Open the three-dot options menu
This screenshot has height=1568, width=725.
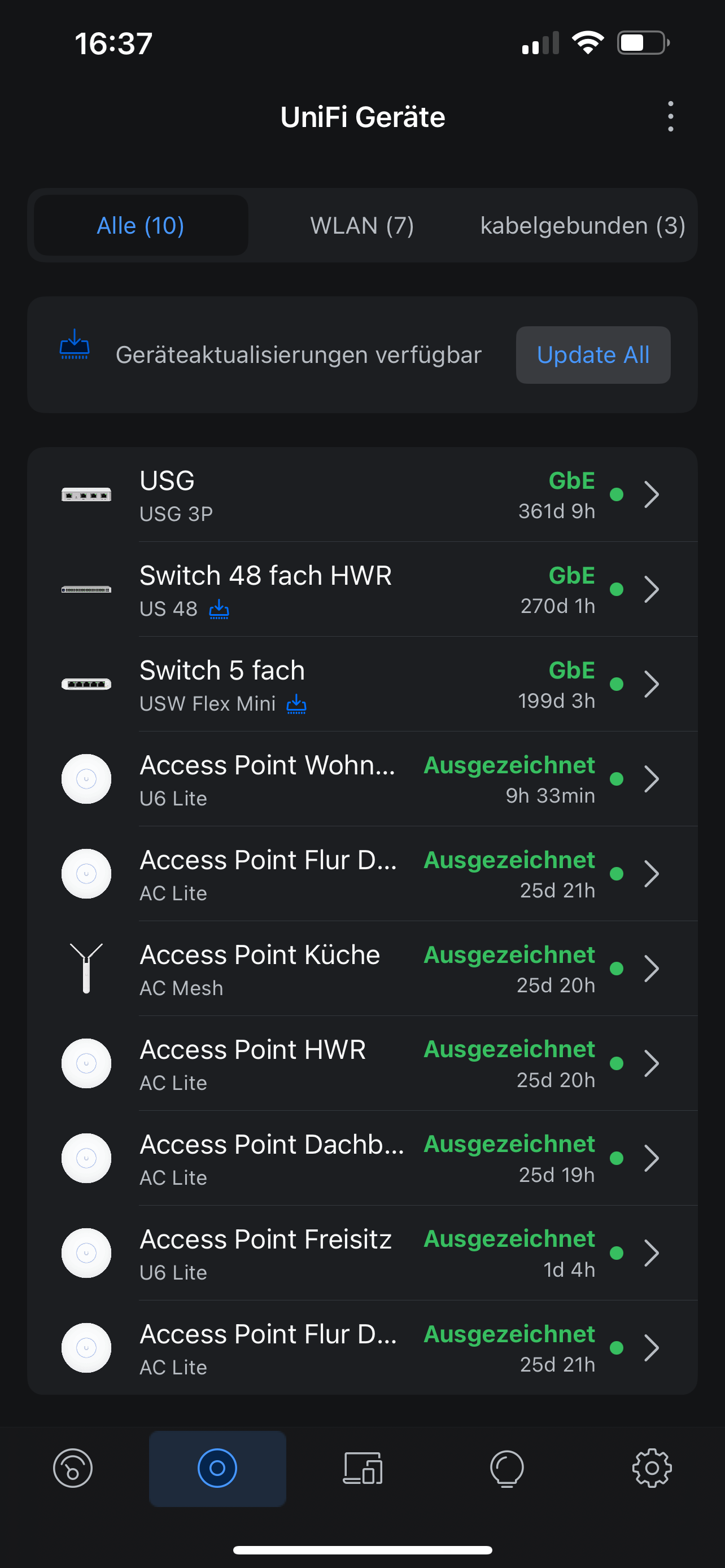click(x=670, y=116)
